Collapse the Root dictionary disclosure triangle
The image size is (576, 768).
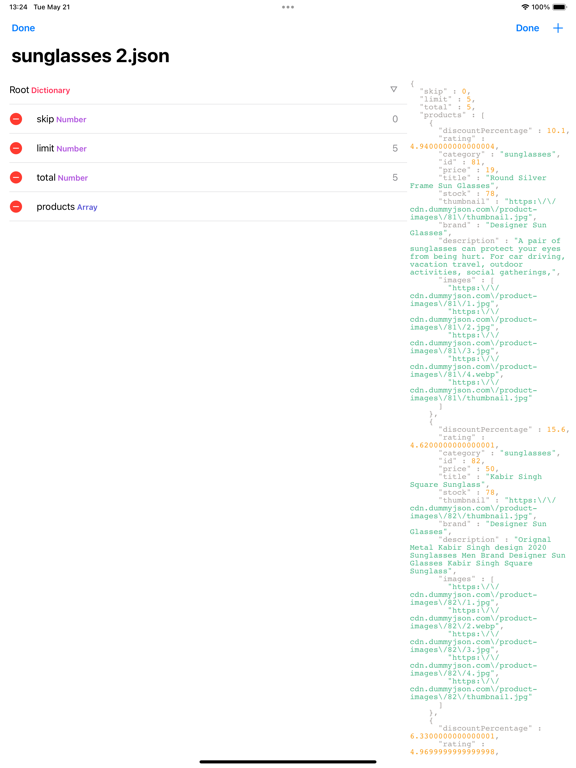click(393, 89)
